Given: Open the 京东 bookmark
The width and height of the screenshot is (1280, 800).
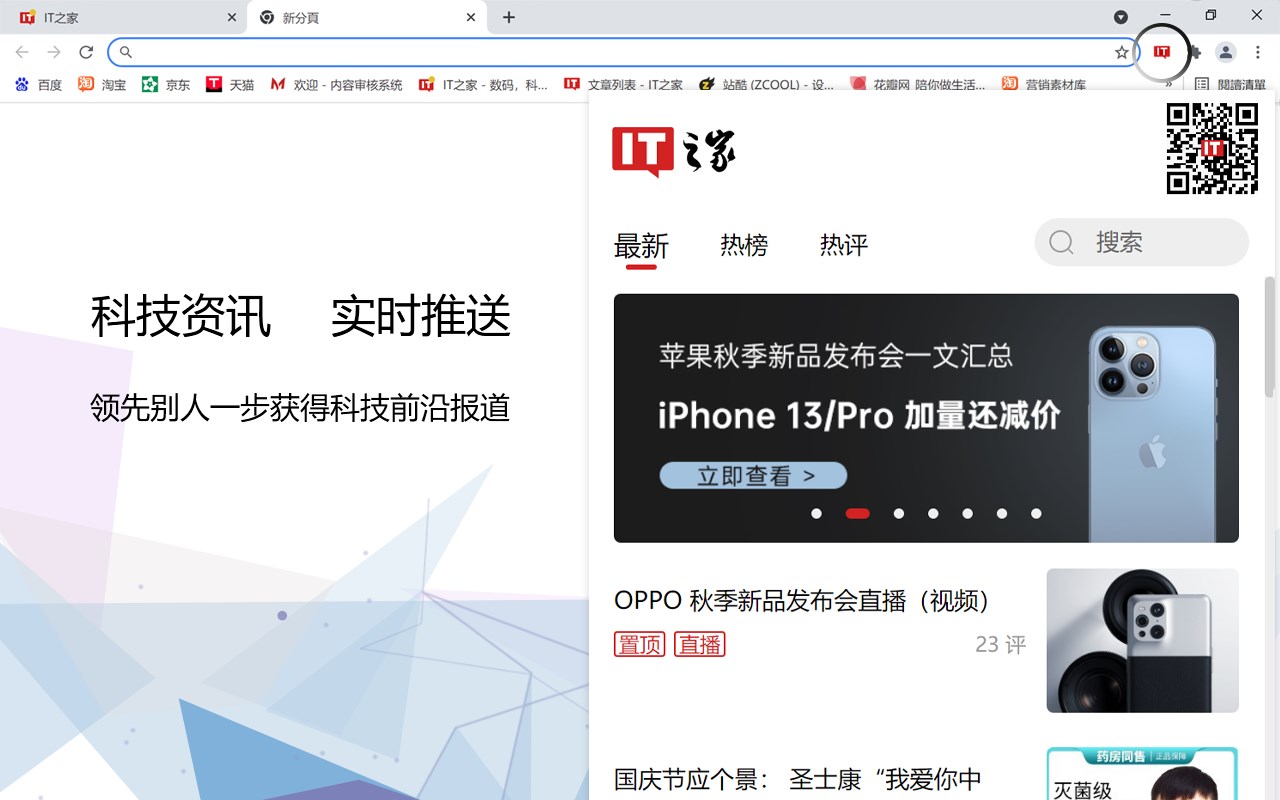Looking at the screenshot, I should (166, 85).
